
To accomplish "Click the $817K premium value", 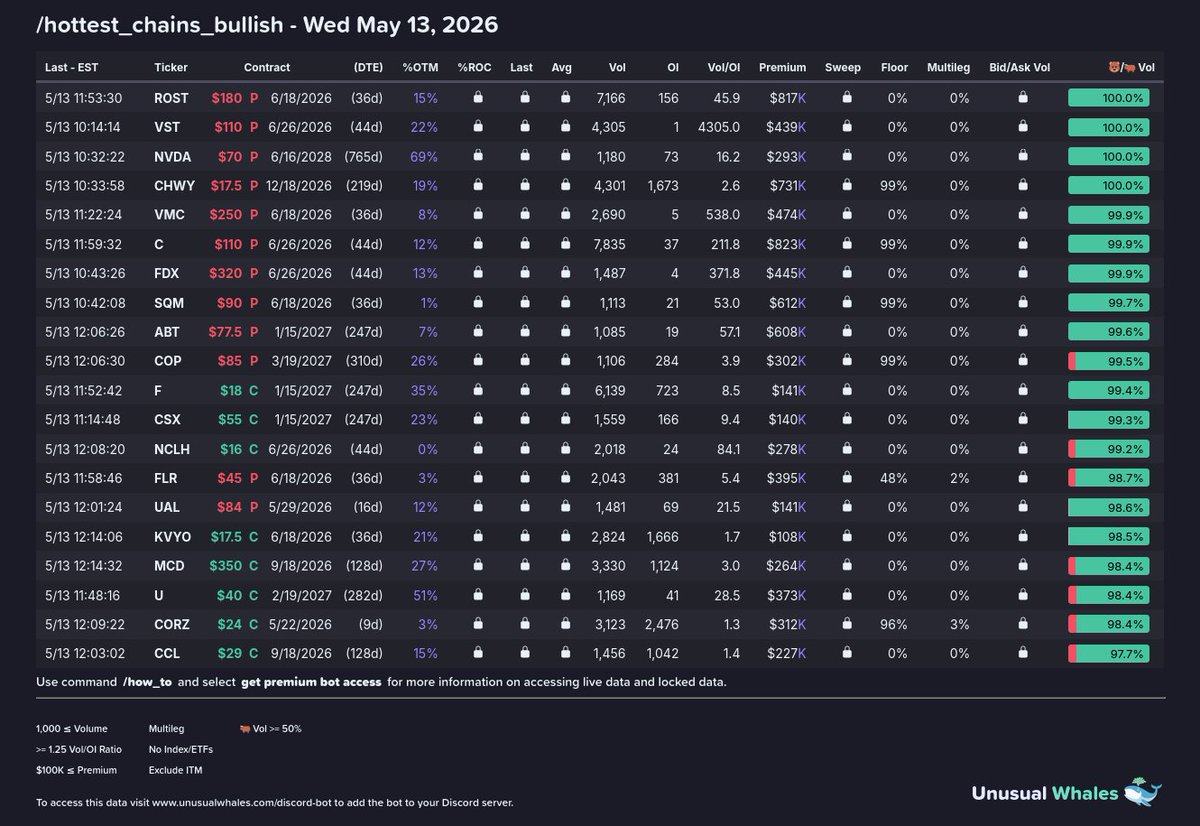I will click(788, 98).
